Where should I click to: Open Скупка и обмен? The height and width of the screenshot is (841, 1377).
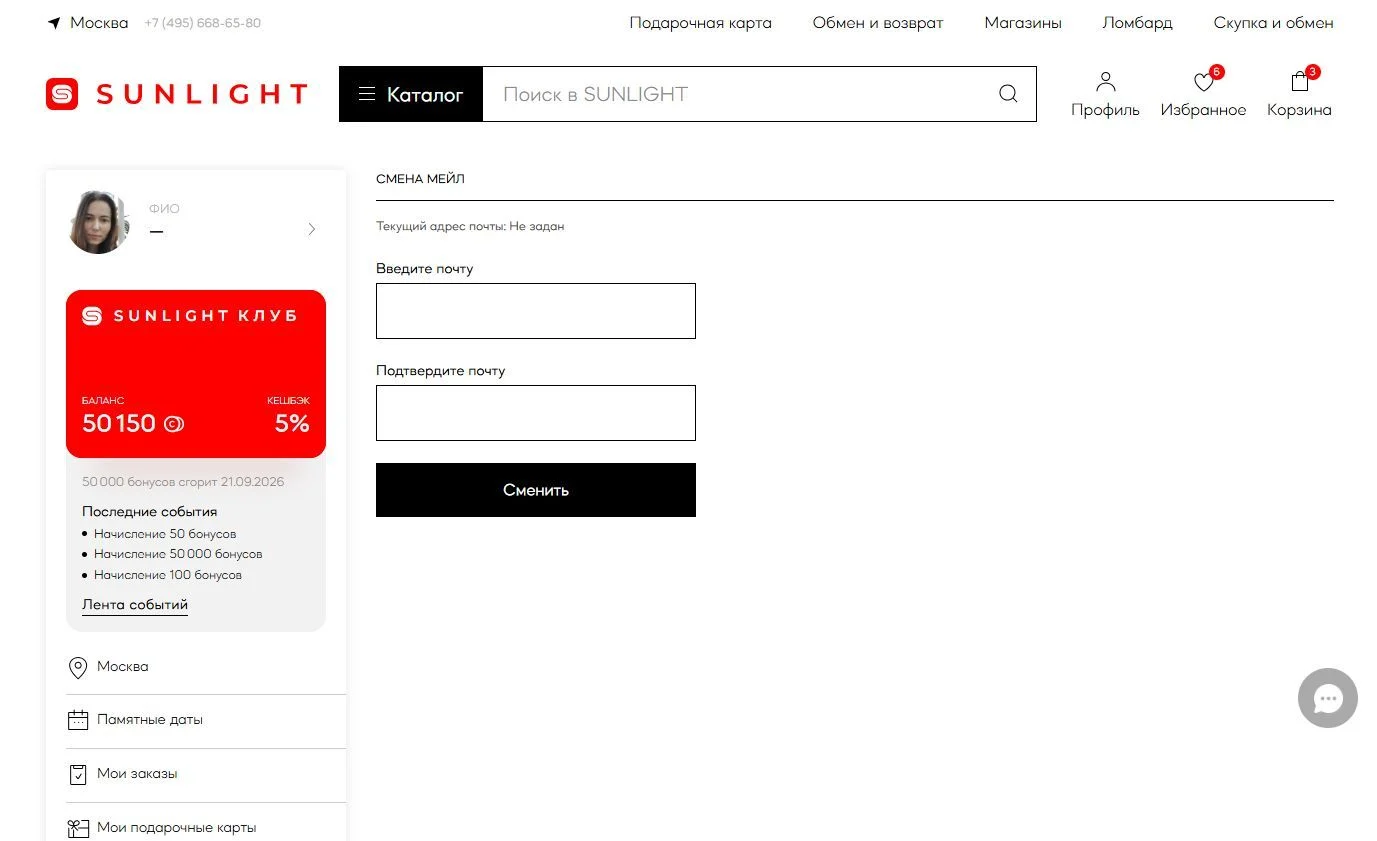click(1273, 22)
